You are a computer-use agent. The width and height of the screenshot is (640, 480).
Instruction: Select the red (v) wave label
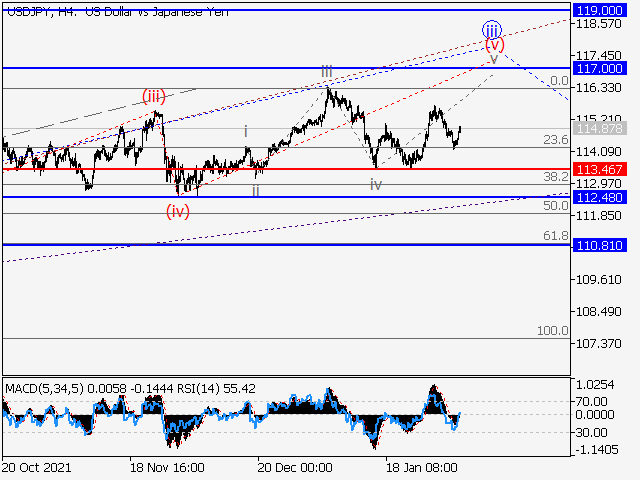[x=495, y=44]
